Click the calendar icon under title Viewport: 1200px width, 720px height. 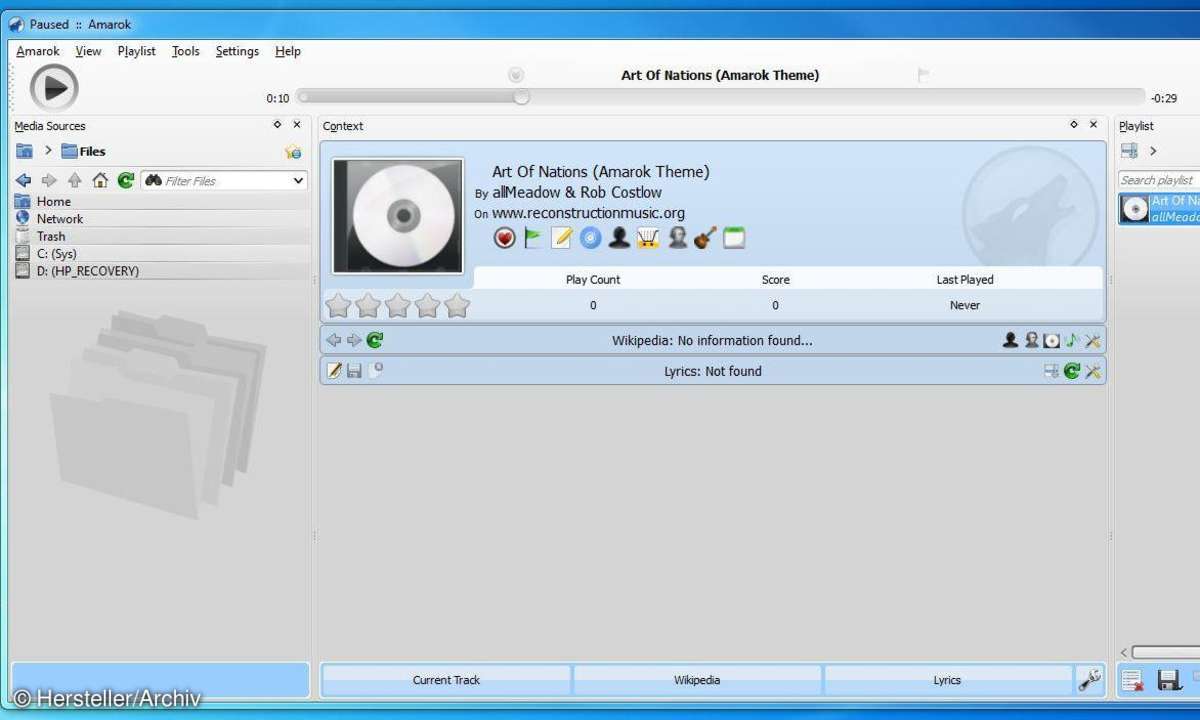pyautogui.click(x=734, y=238)
